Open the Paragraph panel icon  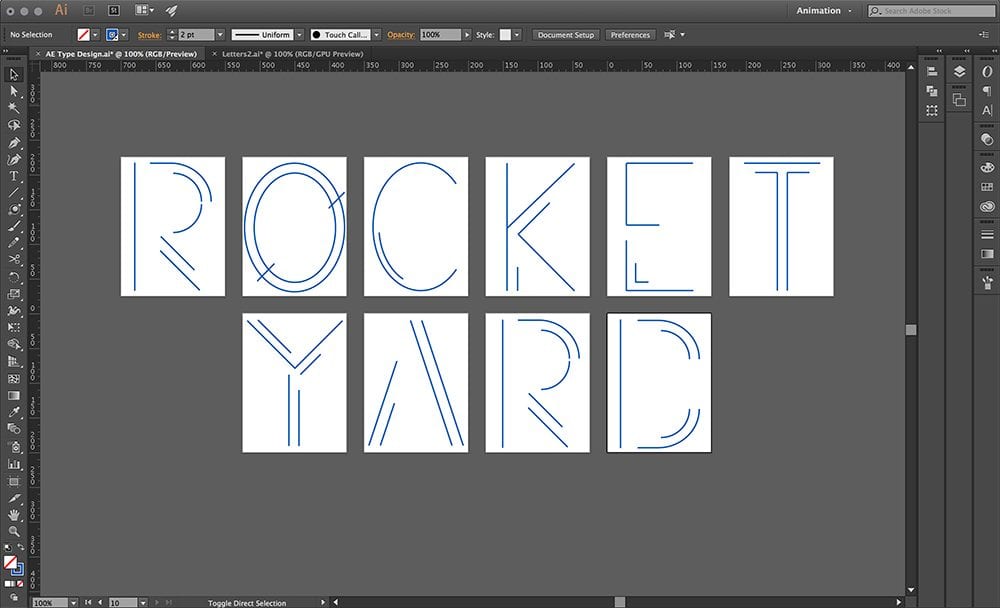pos(987,91)
